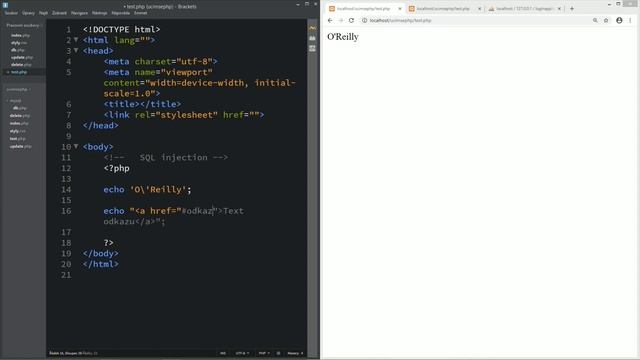Open styly.css in the project tree
This screenshot has width=640, height=360.
pos(18,131)
